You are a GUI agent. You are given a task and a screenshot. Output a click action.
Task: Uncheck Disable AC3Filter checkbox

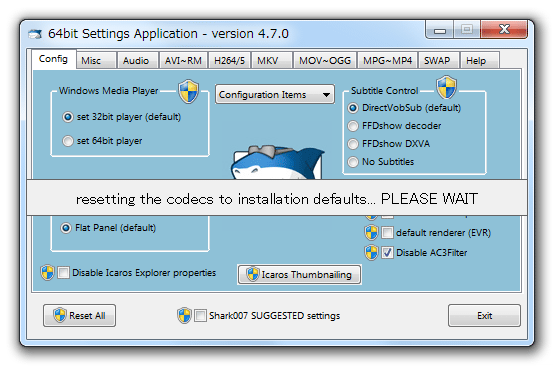[387, 253]
